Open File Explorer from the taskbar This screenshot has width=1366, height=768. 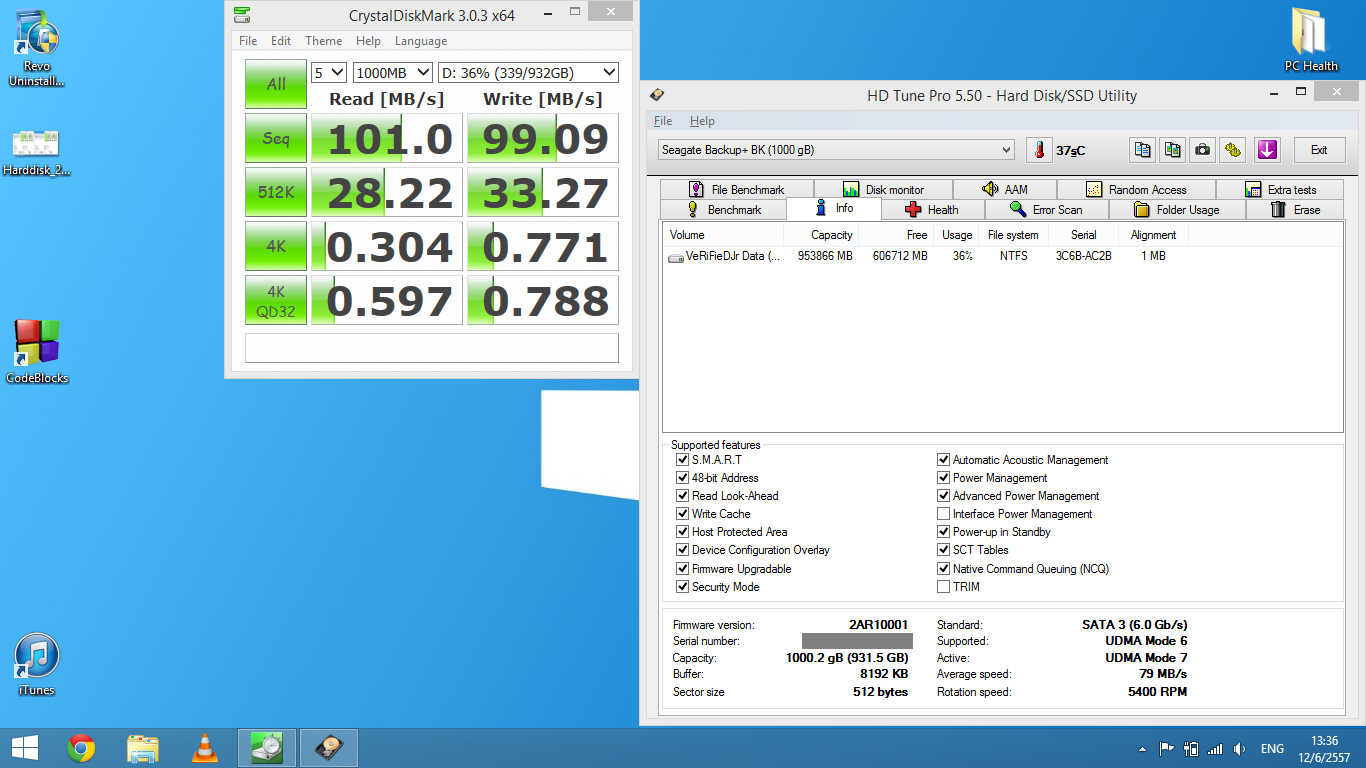143,748
